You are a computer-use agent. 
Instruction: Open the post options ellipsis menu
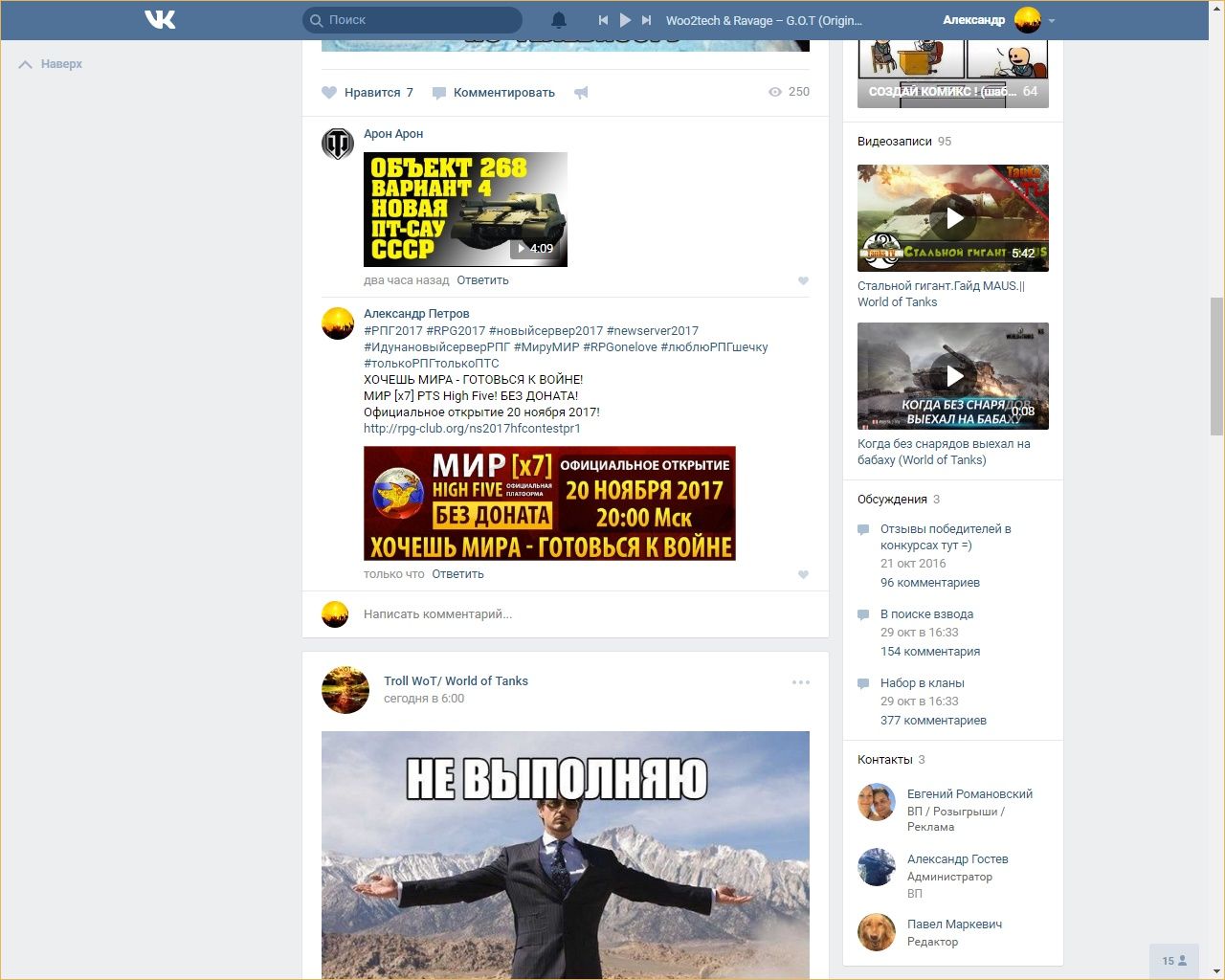(x=801, y=682)
